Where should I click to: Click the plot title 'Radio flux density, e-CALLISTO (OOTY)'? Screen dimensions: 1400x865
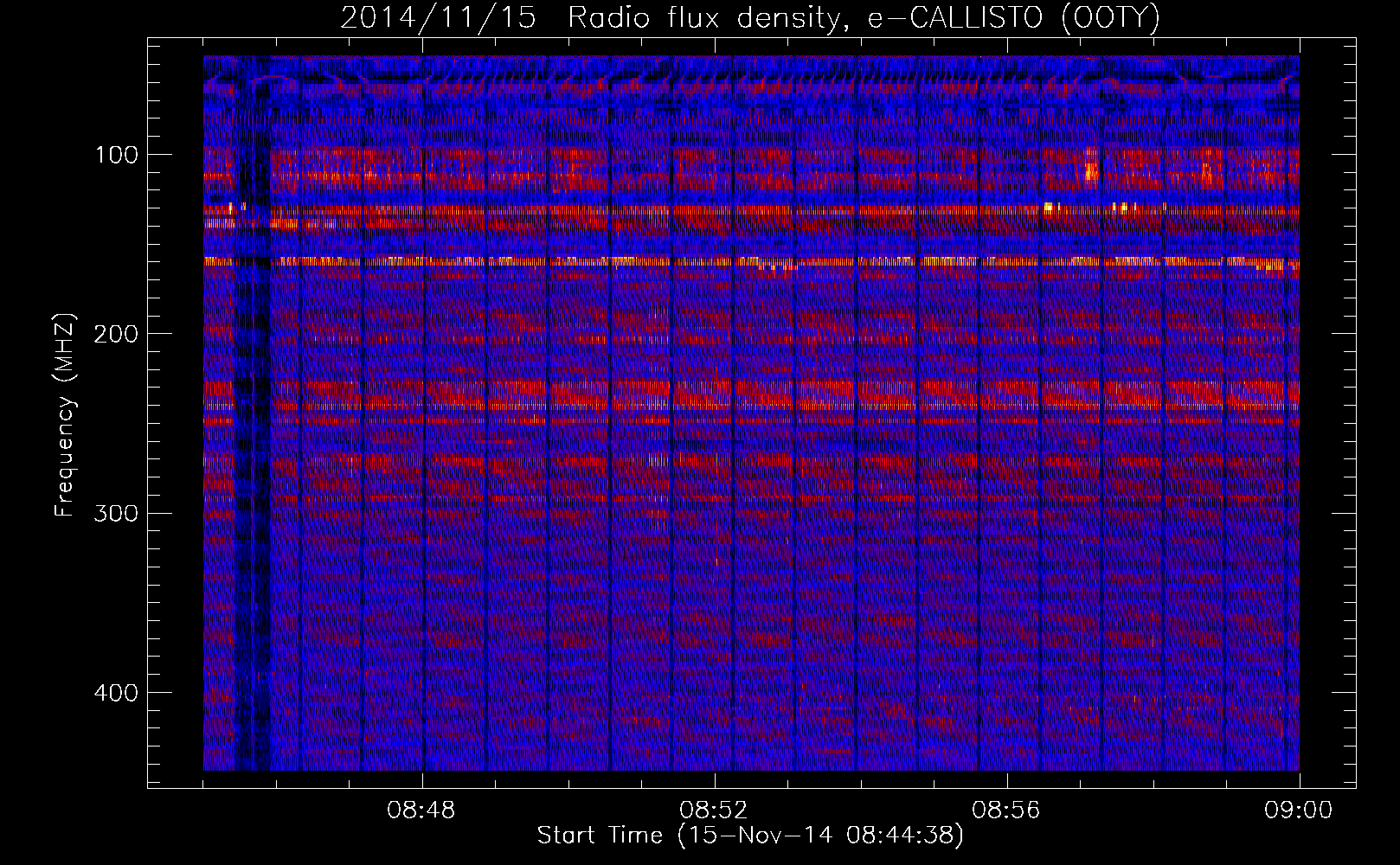(863, 18)
